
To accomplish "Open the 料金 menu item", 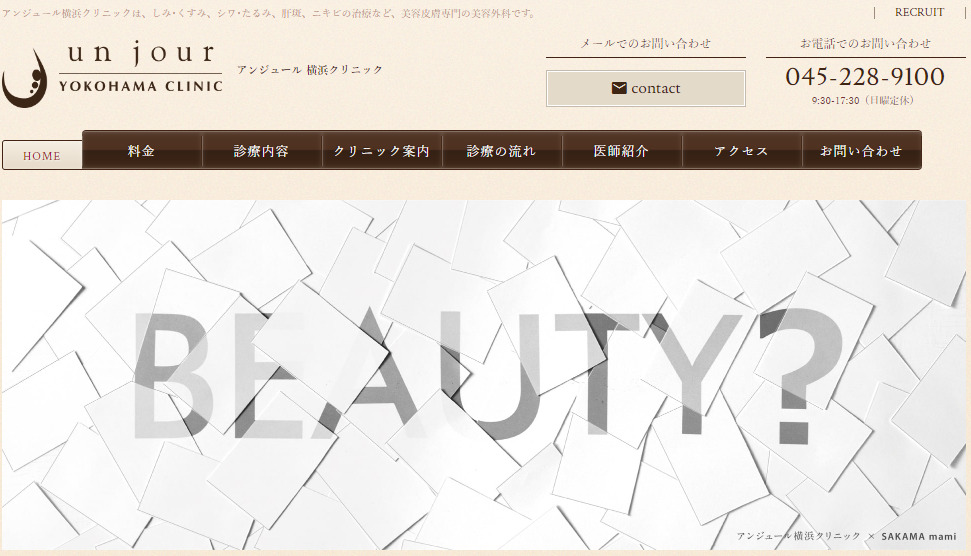I will (142, 151).
